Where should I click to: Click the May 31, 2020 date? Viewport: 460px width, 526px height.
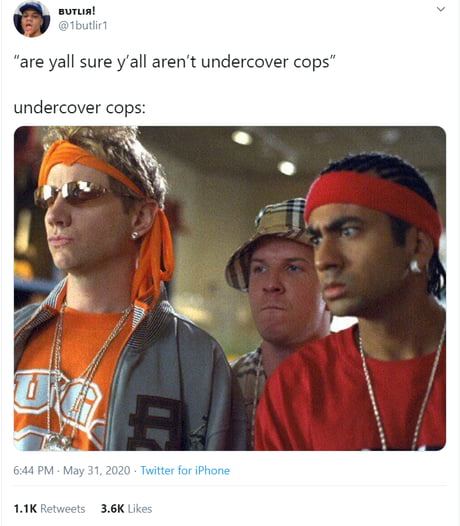click(97, 470)
